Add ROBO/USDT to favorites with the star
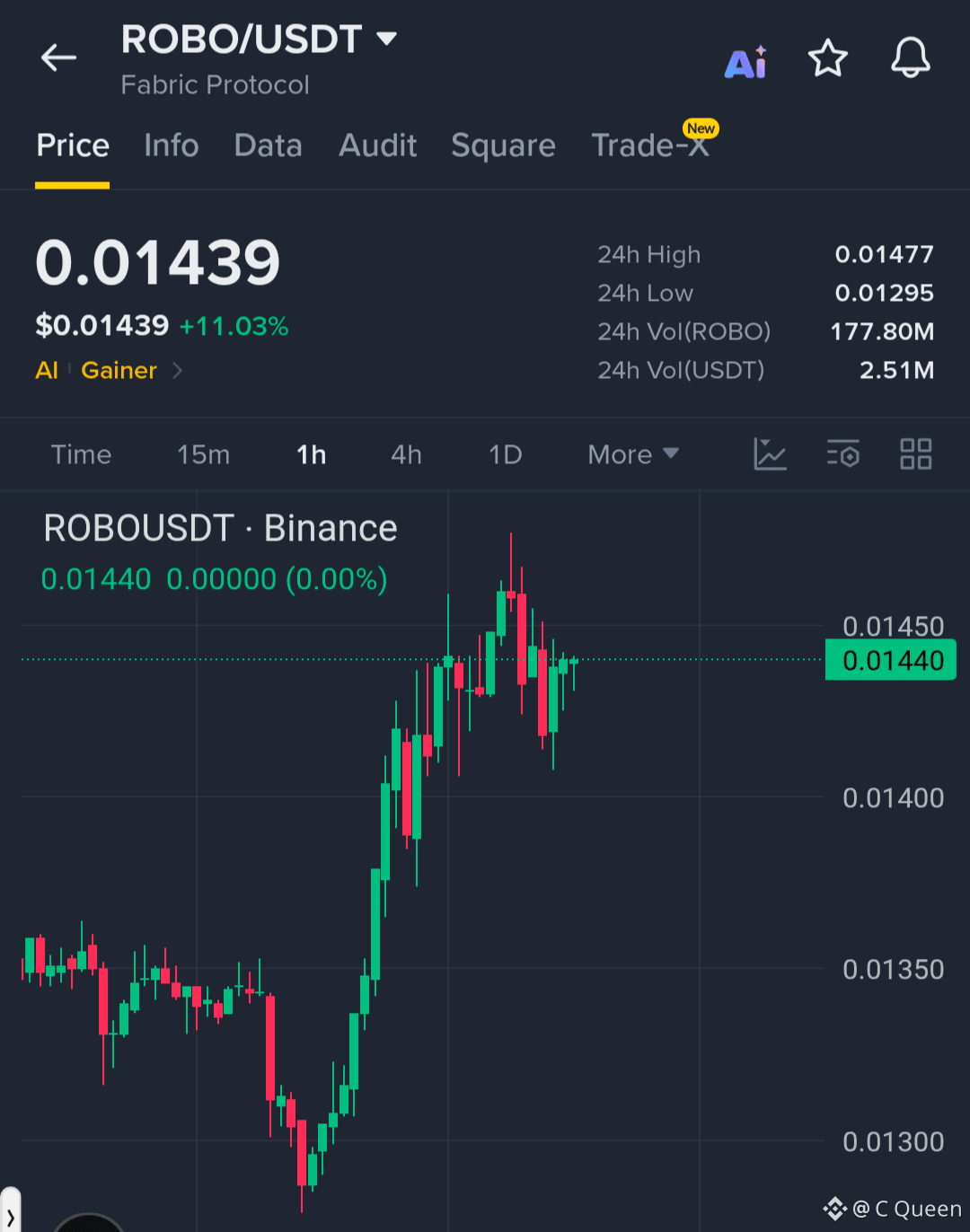Viewport: 970px width, 1232px height. (827, 58)
